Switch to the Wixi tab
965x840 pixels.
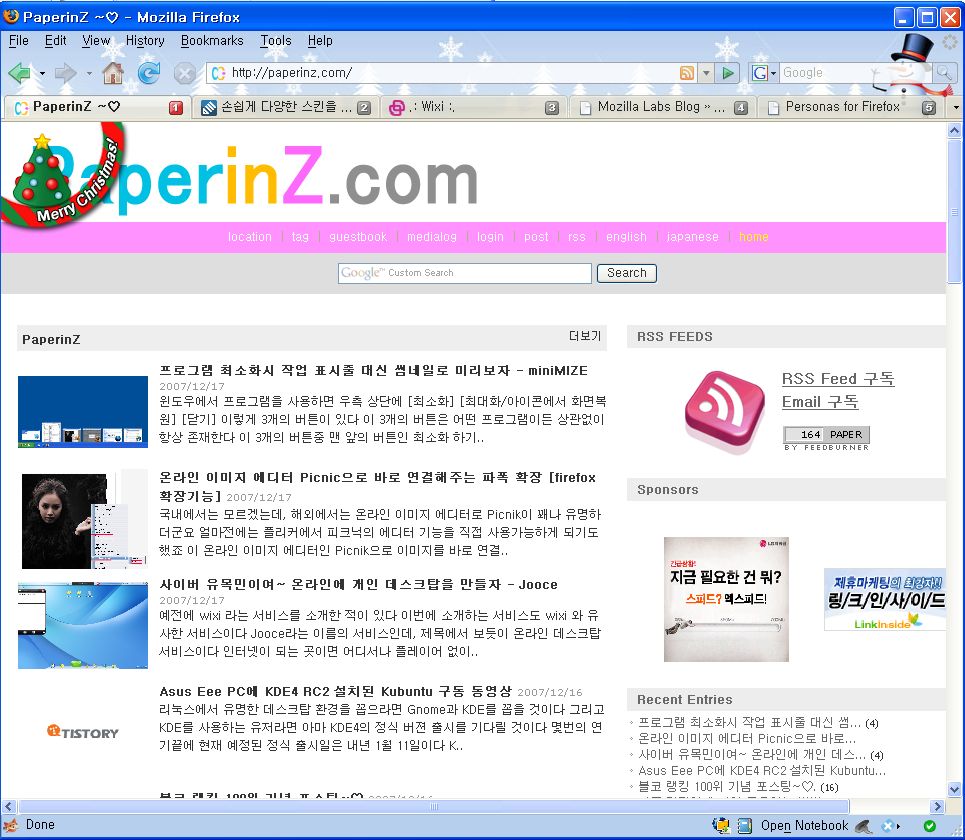click(473, 107)
